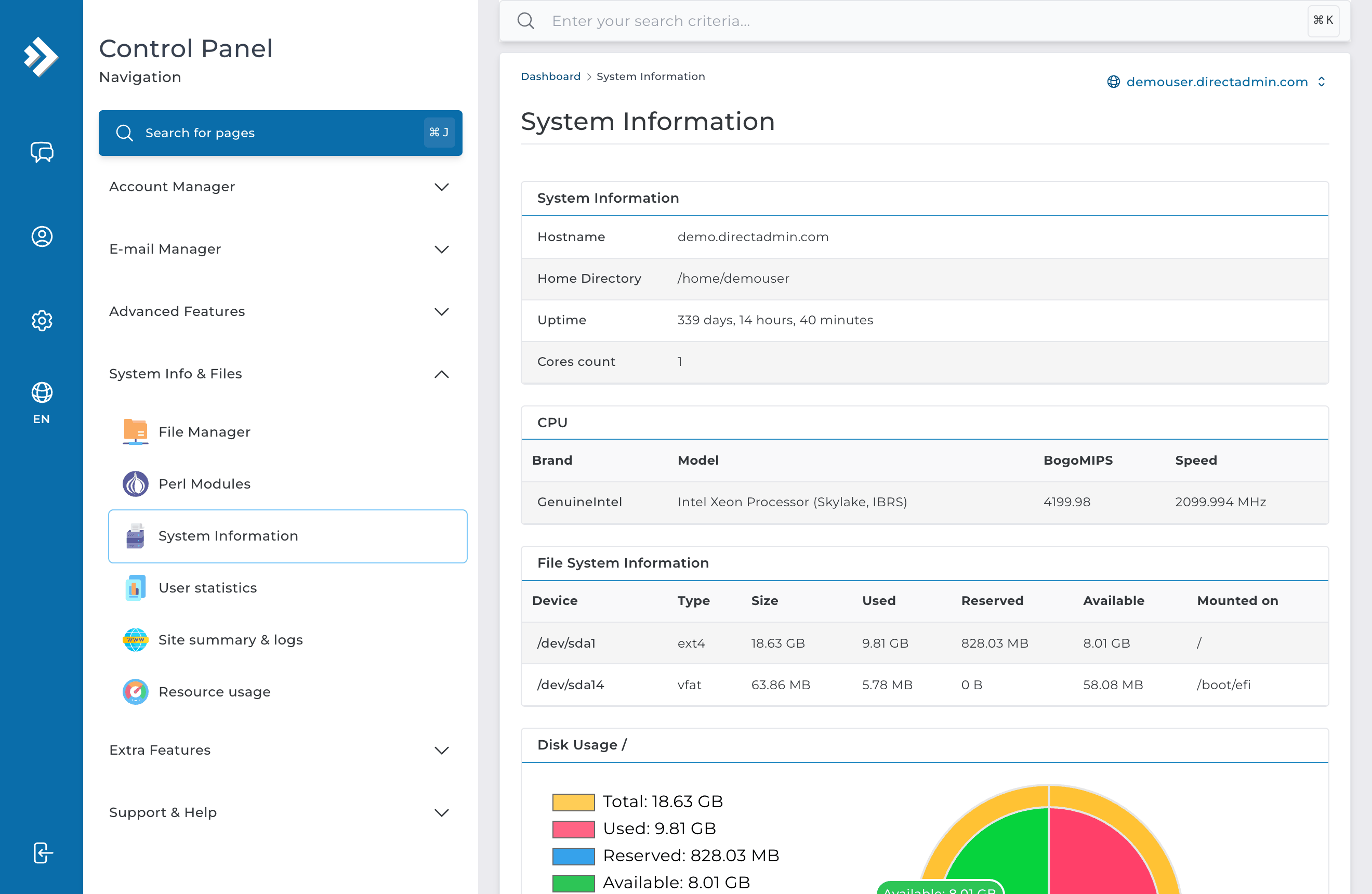The width and height of the screenshot is (1372, 894).
Task: Focus the Search for pages field
Action: point(280,133)
